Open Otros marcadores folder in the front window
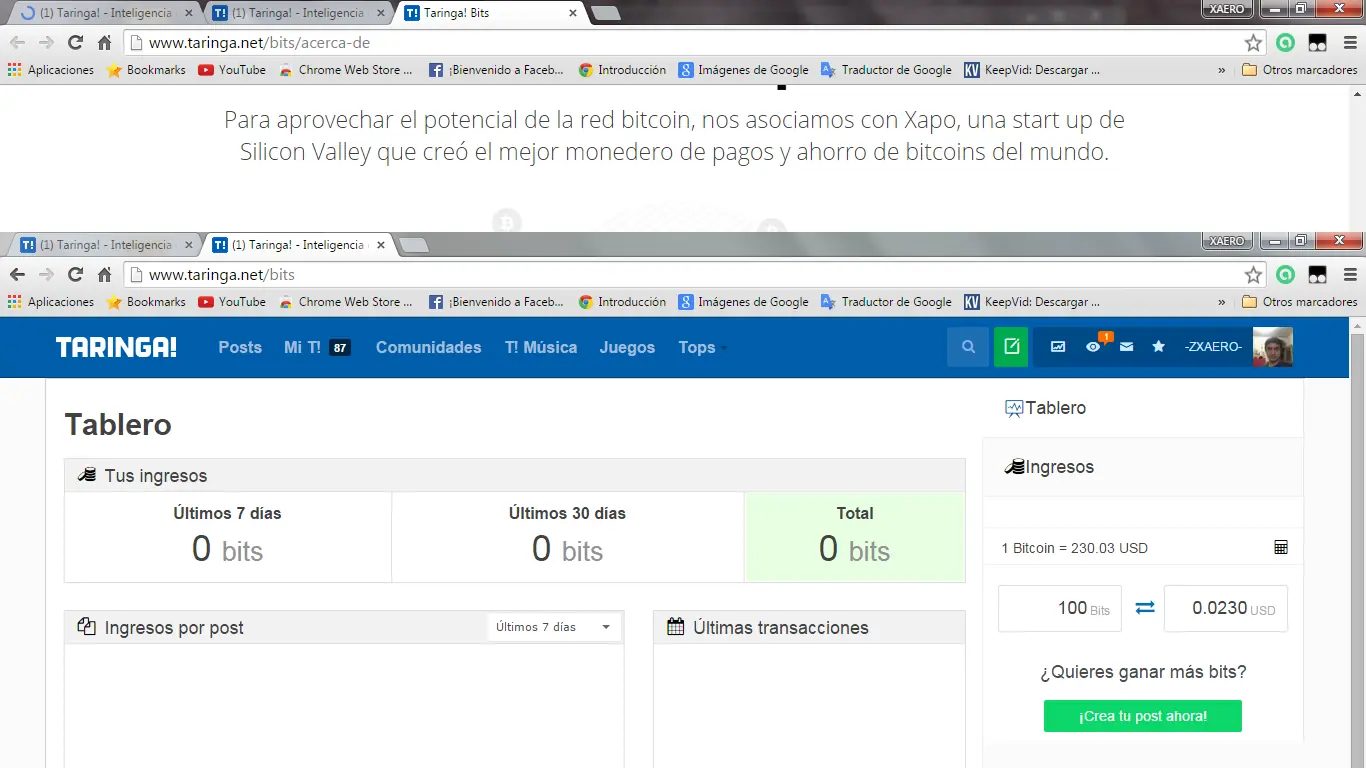Image resolution: width=1366 pixels, height=768 pixels. [1300, 302]
